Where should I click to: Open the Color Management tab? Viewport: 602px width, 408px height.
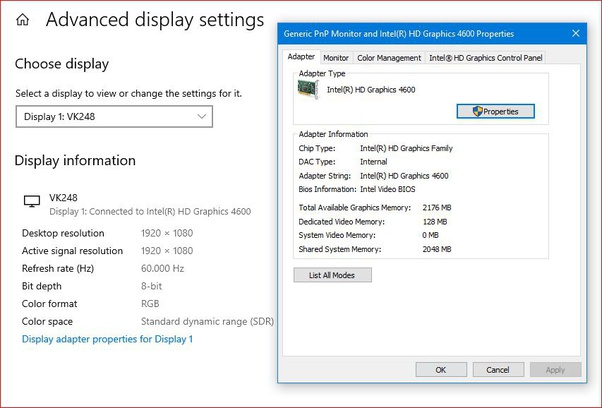[x=389, y=58]
